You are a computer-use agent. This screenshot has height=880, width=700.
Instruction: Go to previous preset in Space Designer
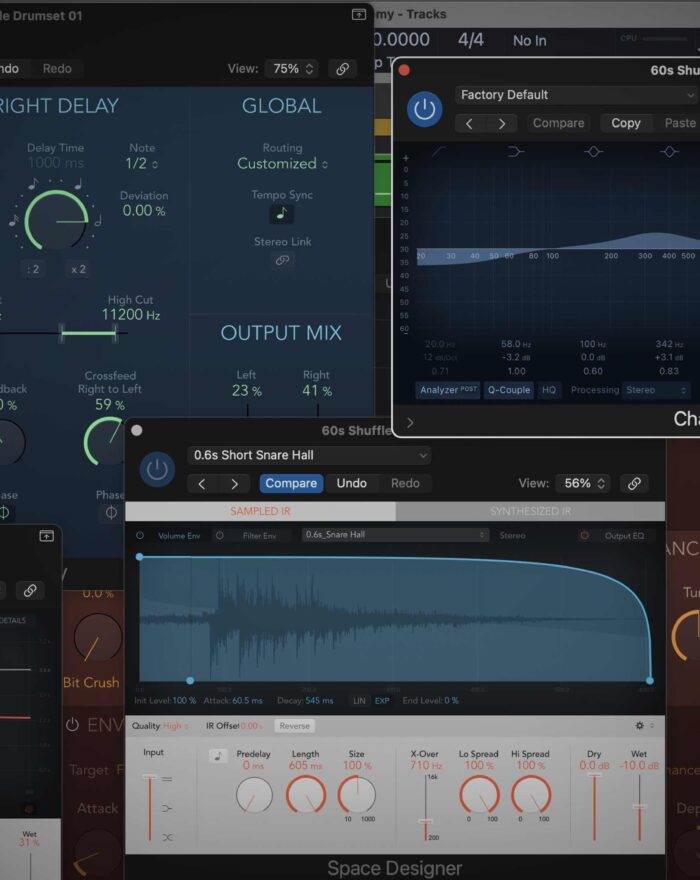202,484
